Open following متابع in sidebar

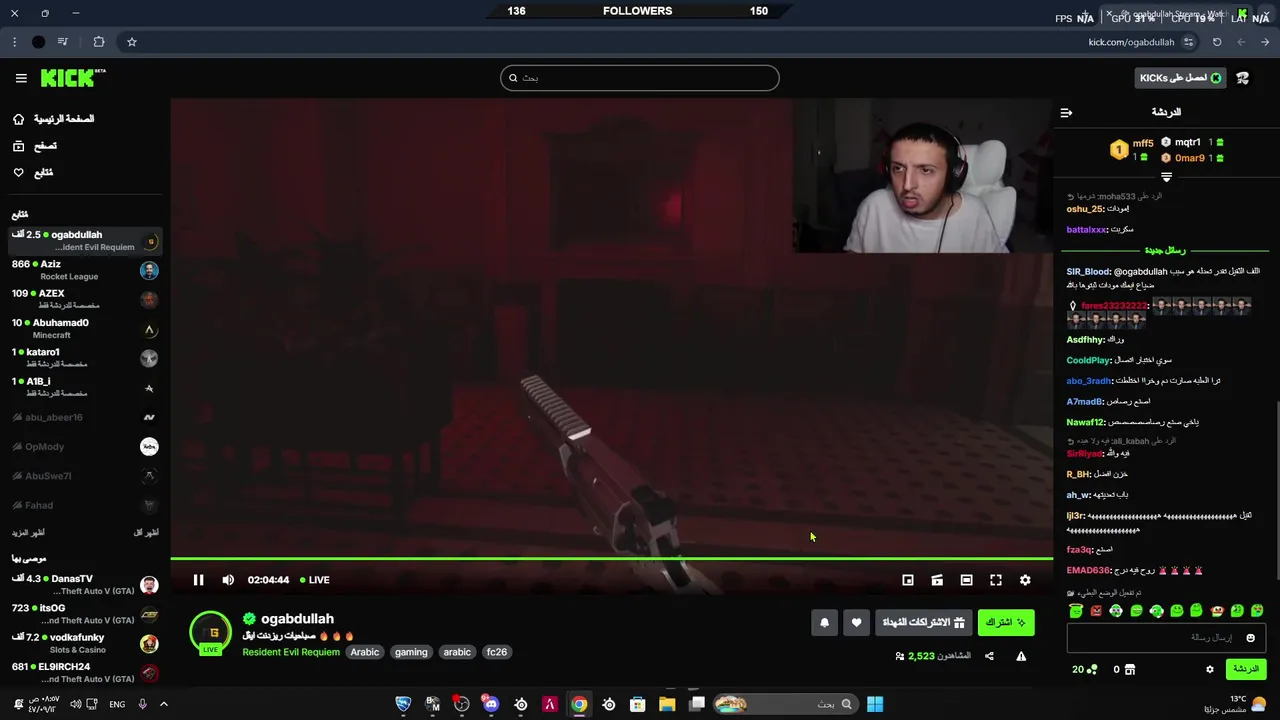33,173
